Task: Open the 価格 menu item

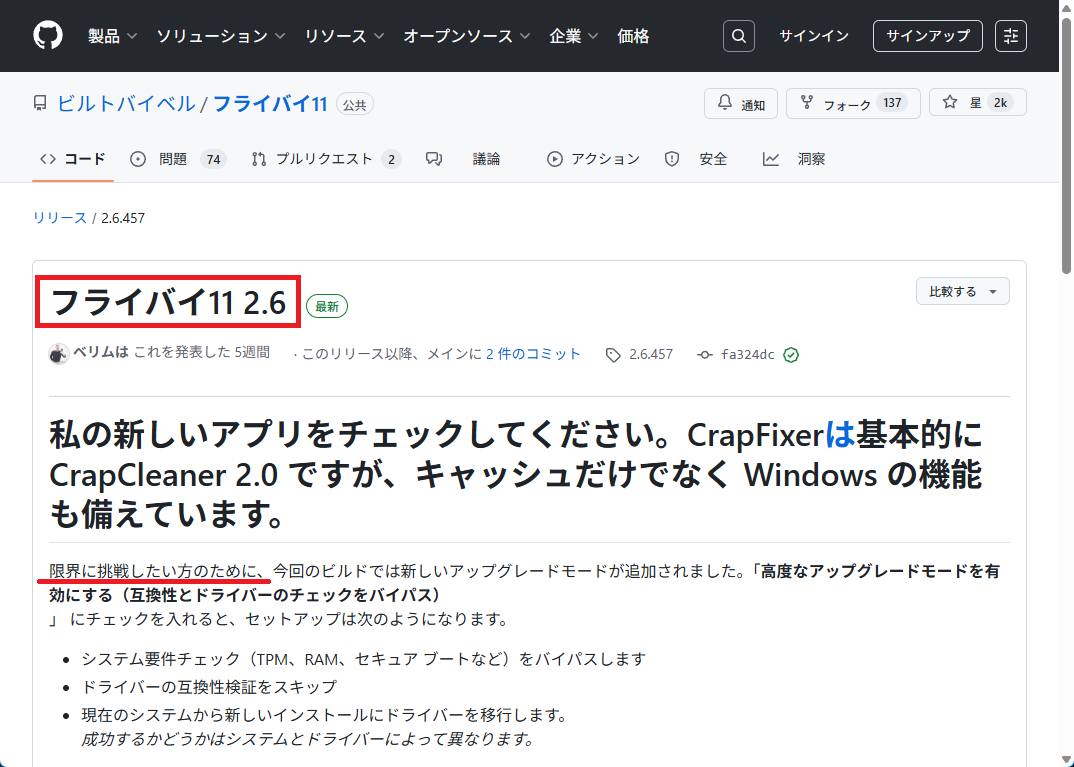Action: point(633,36)
